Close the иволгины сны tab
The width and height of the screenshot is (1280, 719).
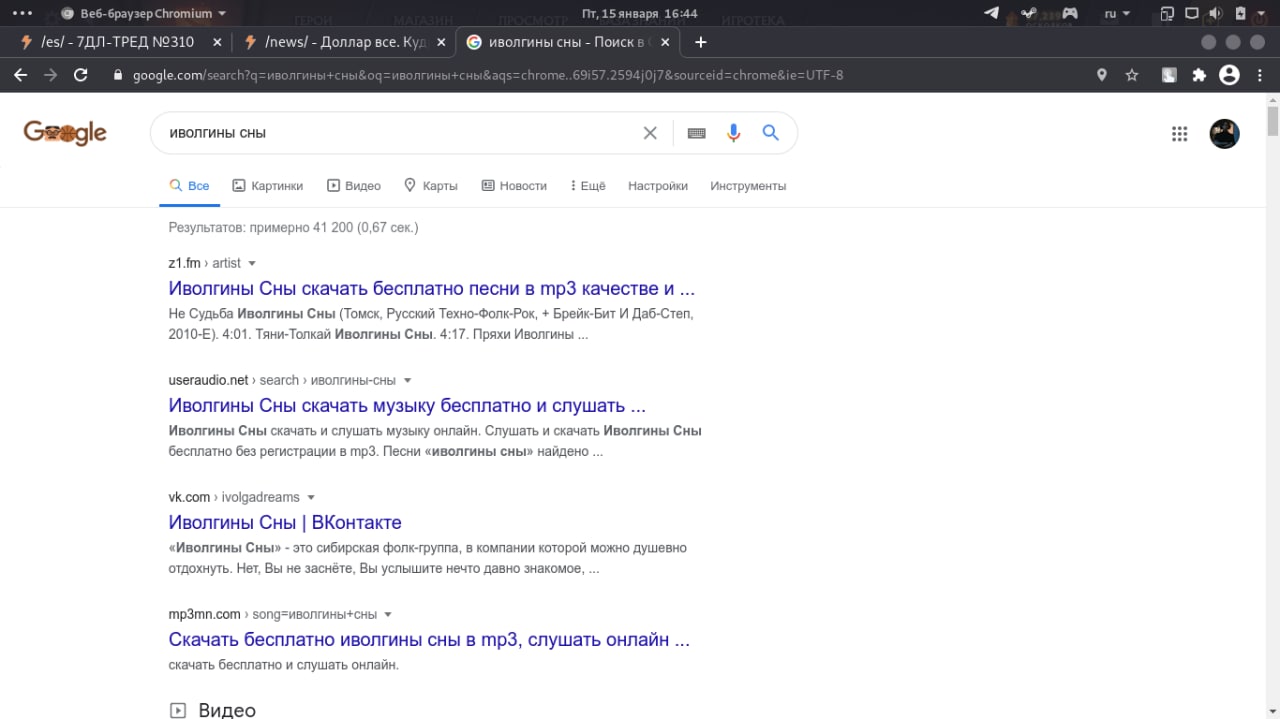tap(664, 42)
